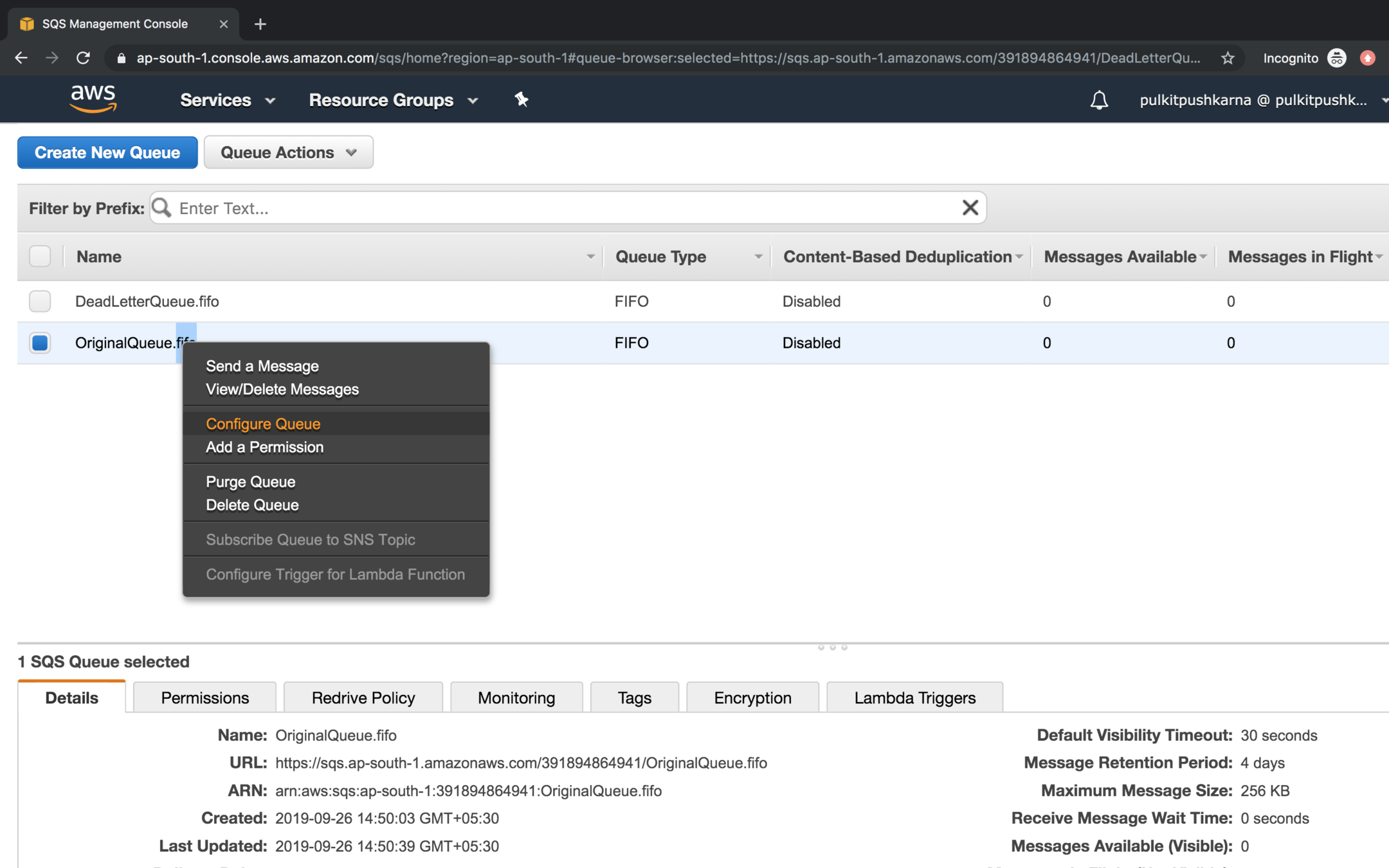This screenshot has width=1389, height=868.
Task: Bookmark page with the star icon
Action: point(1228,58)
